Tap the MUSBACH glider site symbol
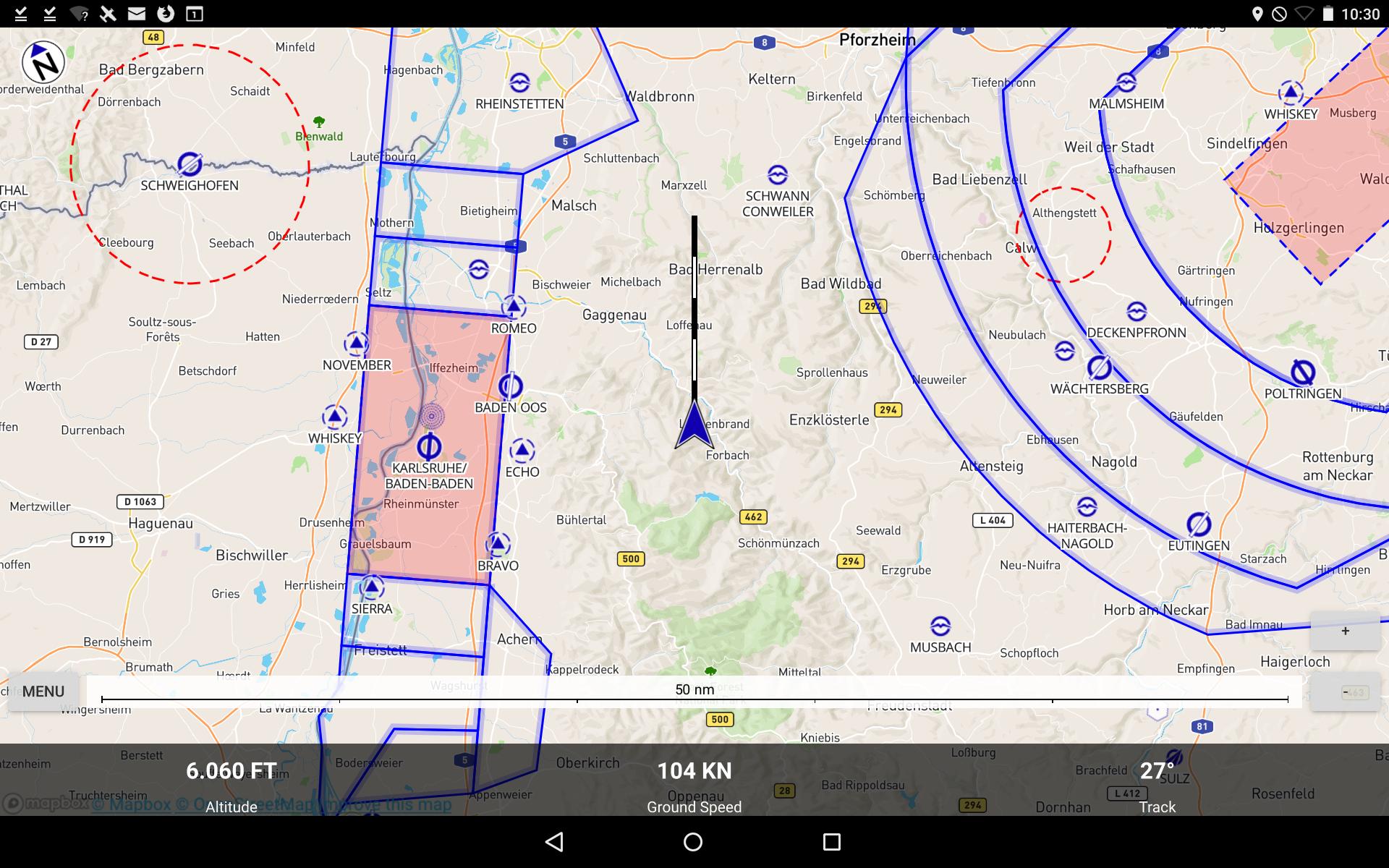Image resolution: width=1389 pixels, height=868 pixels. [940, 626]
